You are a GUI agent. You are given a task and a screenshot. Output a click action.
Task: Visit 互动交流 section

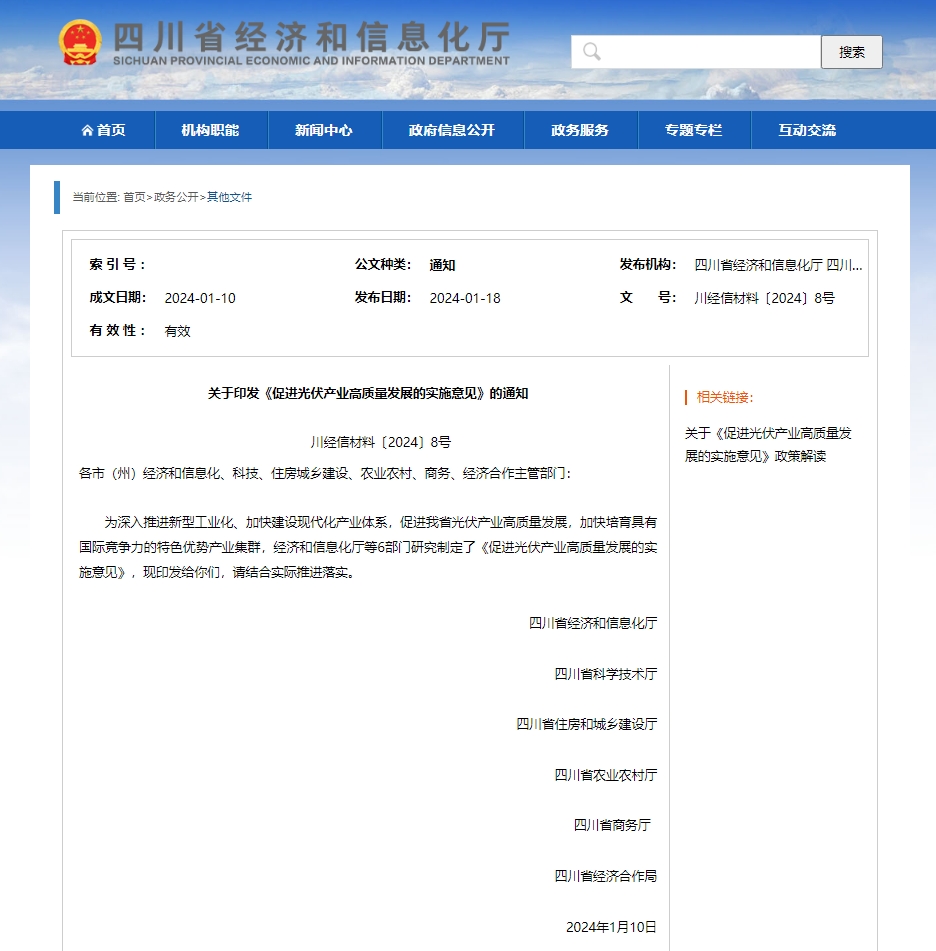coord(807,130)
